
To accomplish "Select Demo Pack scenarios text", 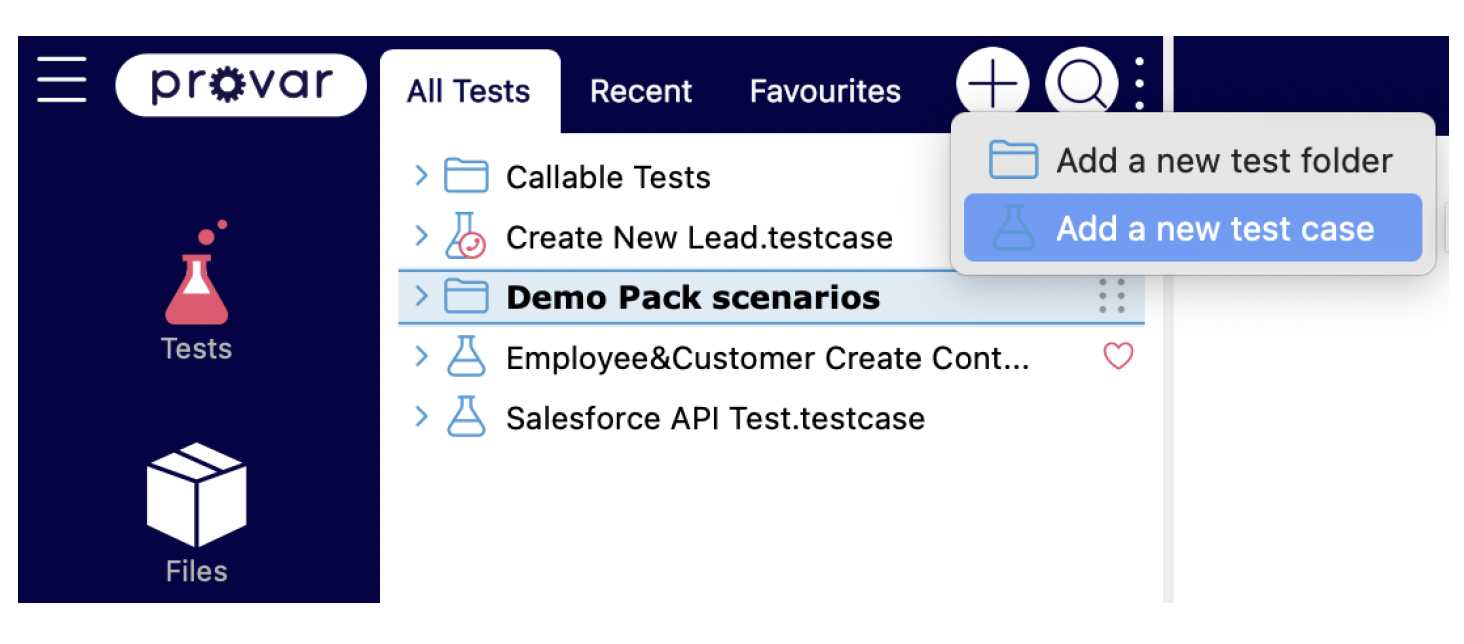I will coord(693,297).
